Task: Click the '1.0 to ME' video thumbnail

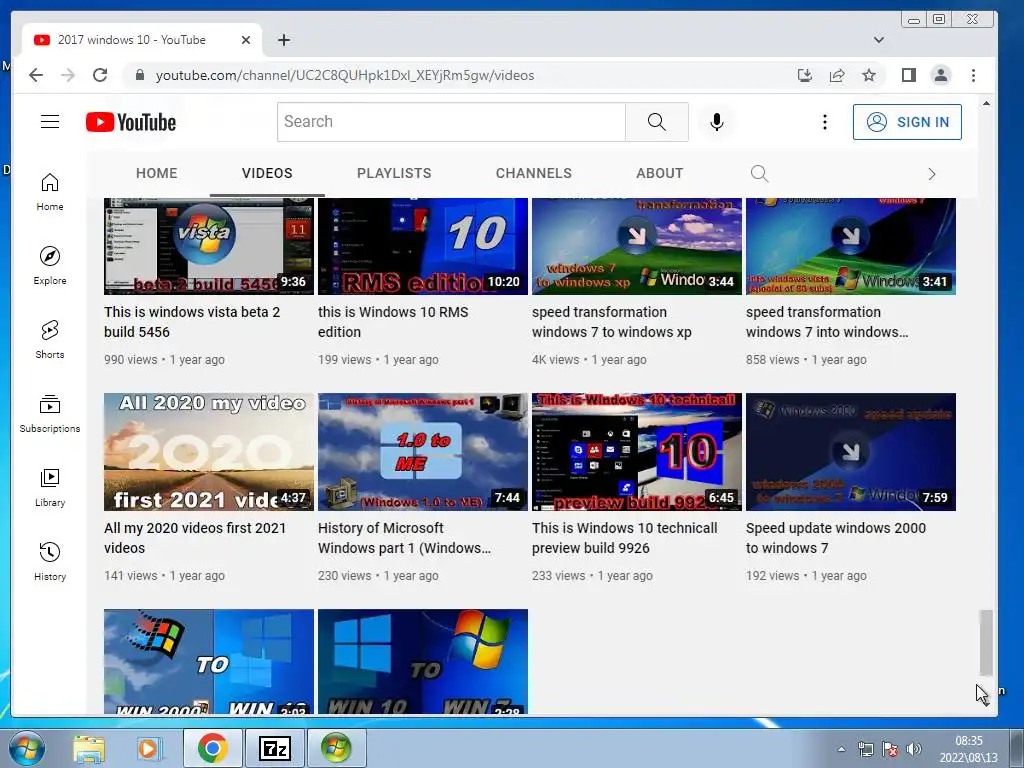Action: click(423, 452)
